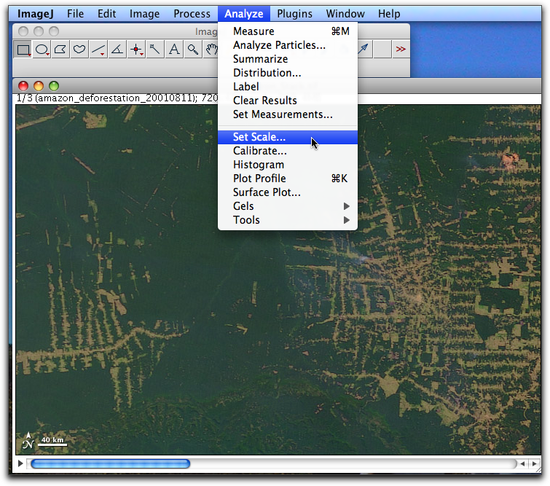Click the 40 km scale bar on image
The height and width of the screenshot is (486, 550).
click(x=53, y=442)
